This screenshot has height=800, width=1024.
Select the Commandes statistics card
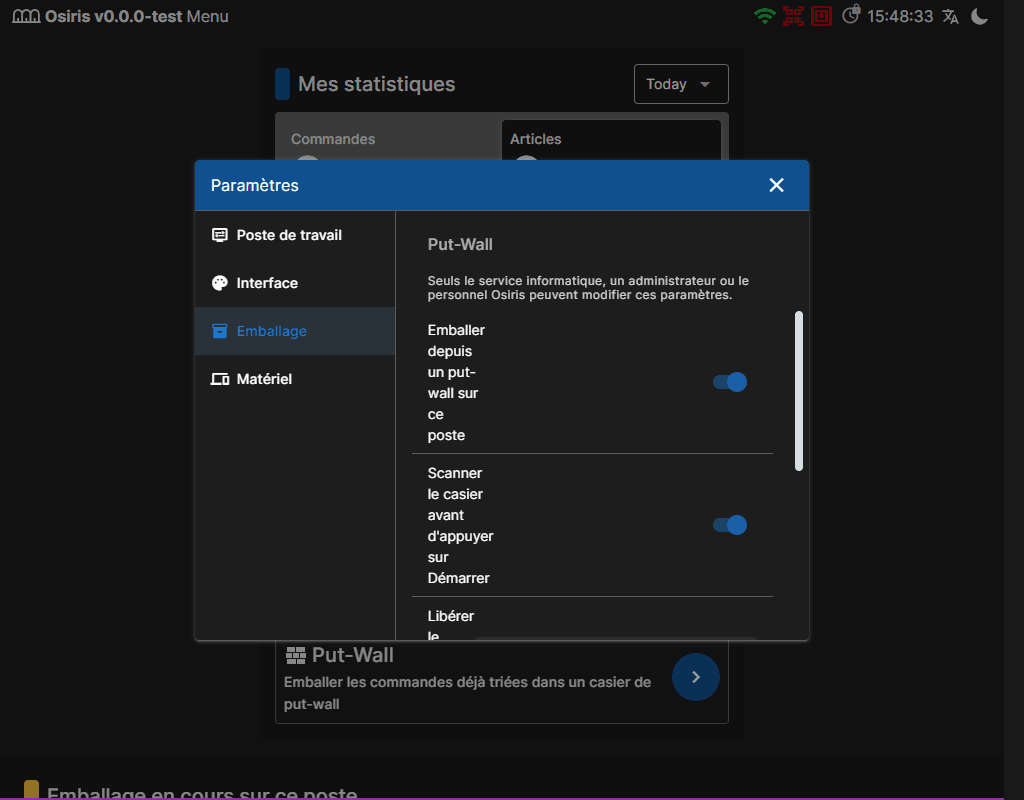(388, 140)
